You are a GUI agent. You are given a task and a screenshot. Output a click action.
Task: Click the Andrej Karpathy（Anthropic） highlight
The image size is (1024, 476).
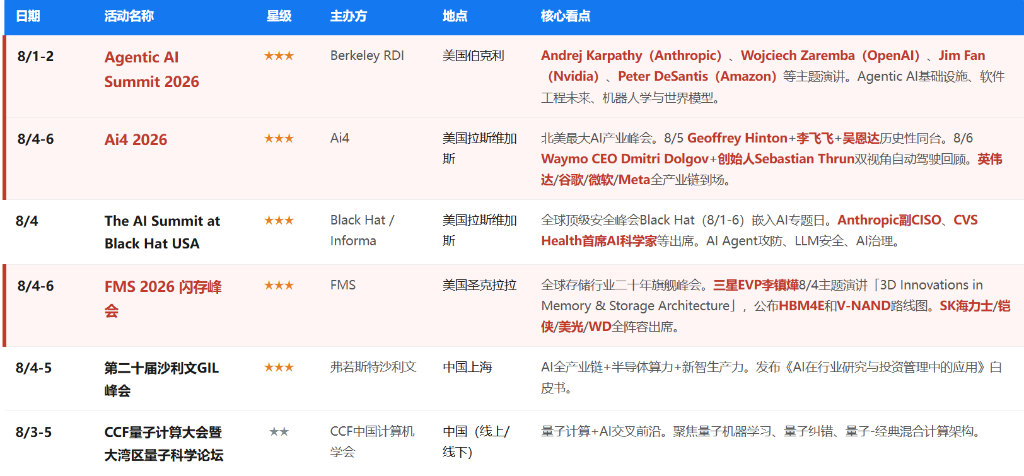click(x=632, y=56)
